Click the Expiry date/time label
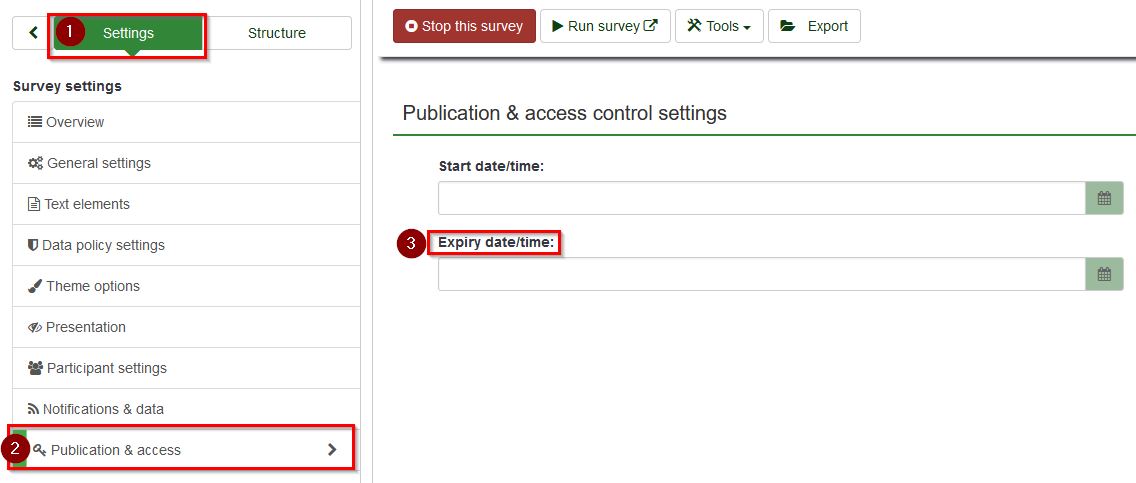Viewport: 1136px width, 483px height. point(496,243)
